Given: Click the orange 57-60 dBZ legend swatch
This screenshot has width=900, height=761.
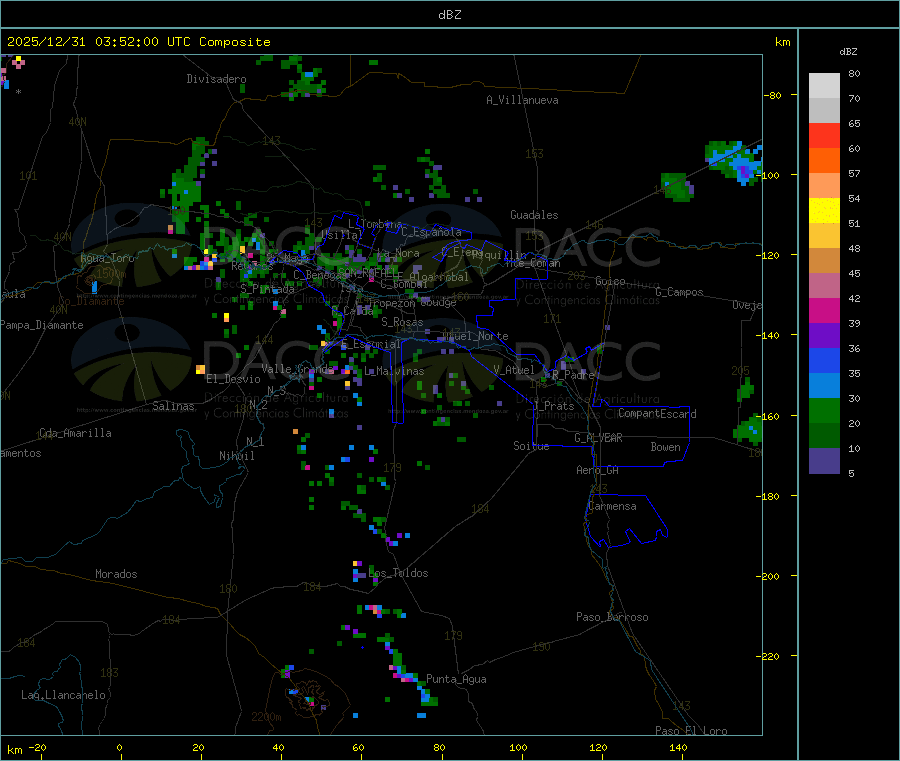Looking at the screenshot, I should coord(824,161).
